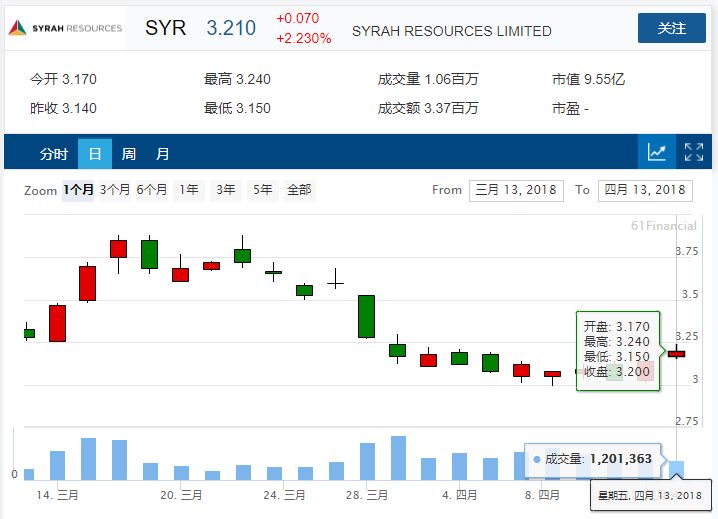718x519 pixels.
Task: Click the +0.070 price change
Action: [x=298, y=18]
